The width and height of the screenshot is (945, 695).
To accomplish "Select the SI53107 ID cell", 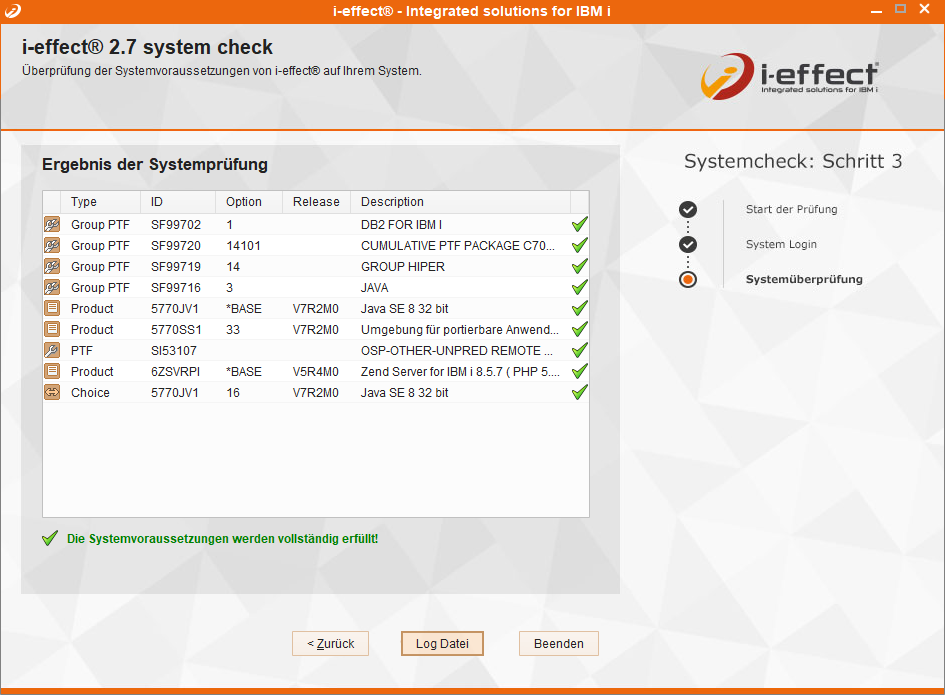I will point(174,350).
